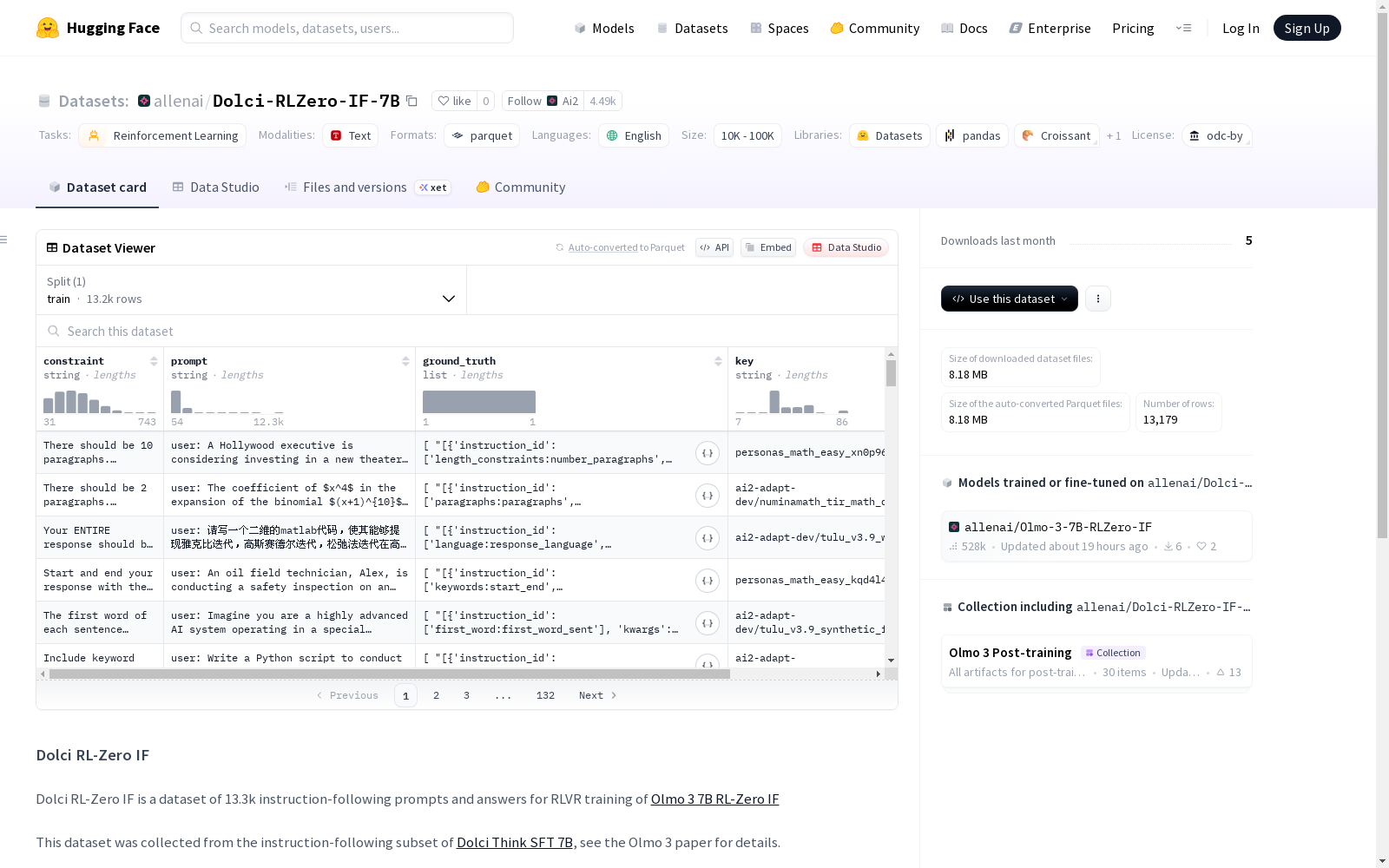Open the allenai/Olmo-3-7B-RLZero-IF model card
The height and width of the screenshot is (868, 1389).
(x=1096, y=536)
